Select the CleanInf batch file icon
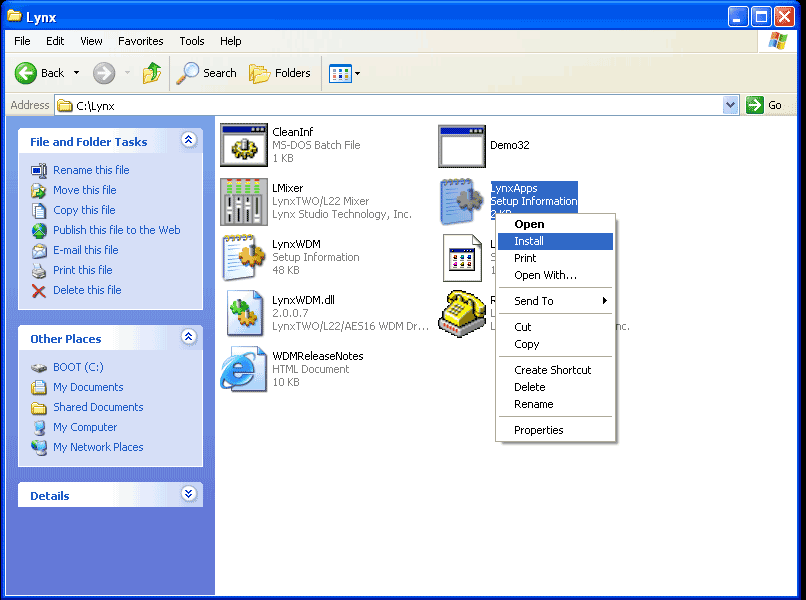This screenshot has width=806, height=600. [243, 145]
